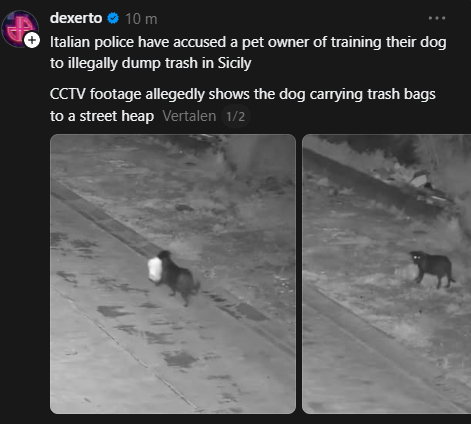Viewport: 471px width, 424px height.
Task: Click the text 'to a street heap'
Action: point(102,116)
